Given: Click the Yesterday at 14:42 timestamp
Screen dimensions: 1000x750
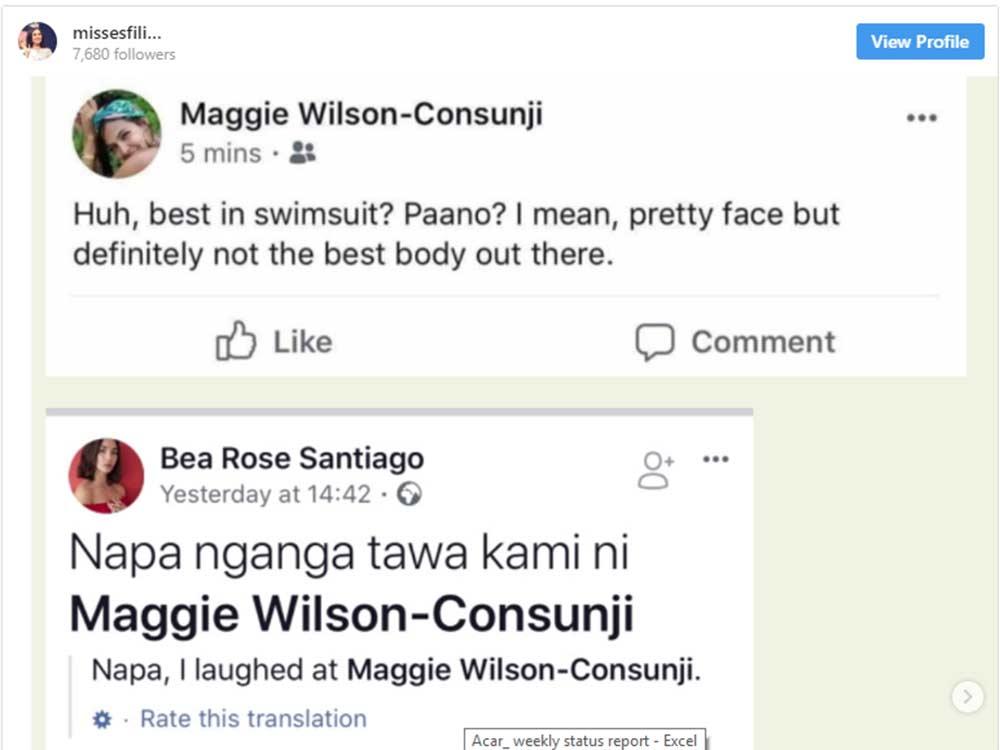Looking at the screenshot, I should [266, 494].
